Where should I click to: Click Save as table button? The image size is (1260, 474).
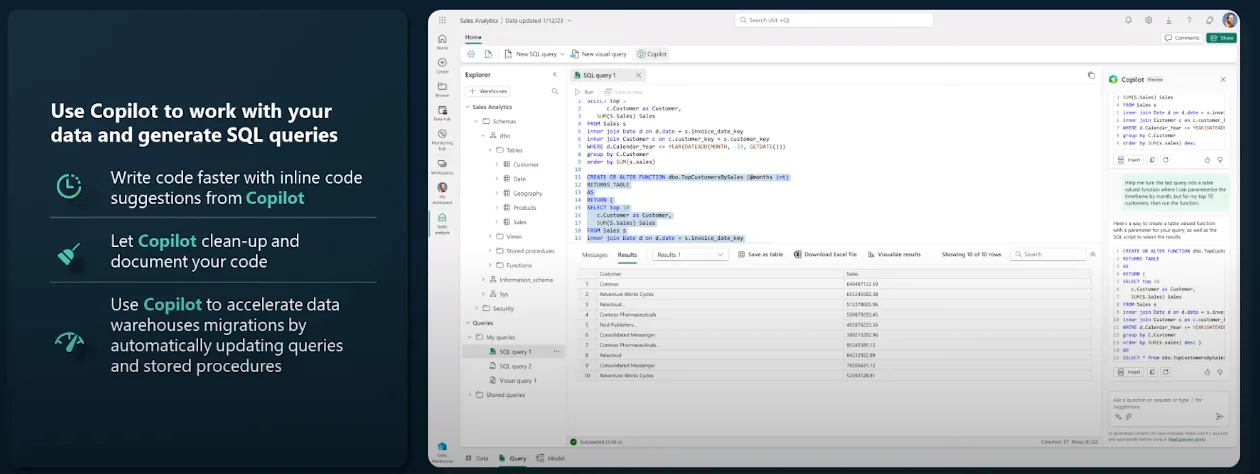(x=760, y=254)
